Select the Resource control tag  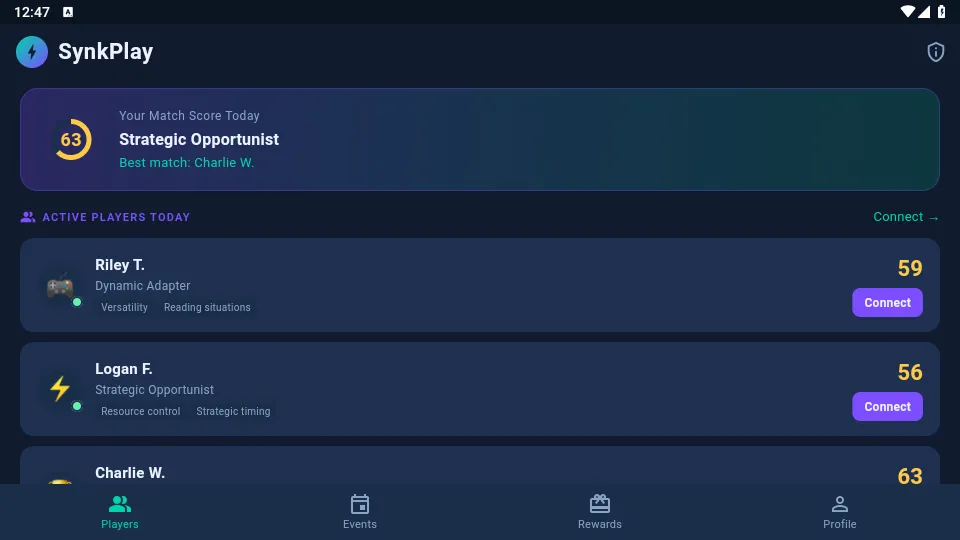tap(140, 411)
